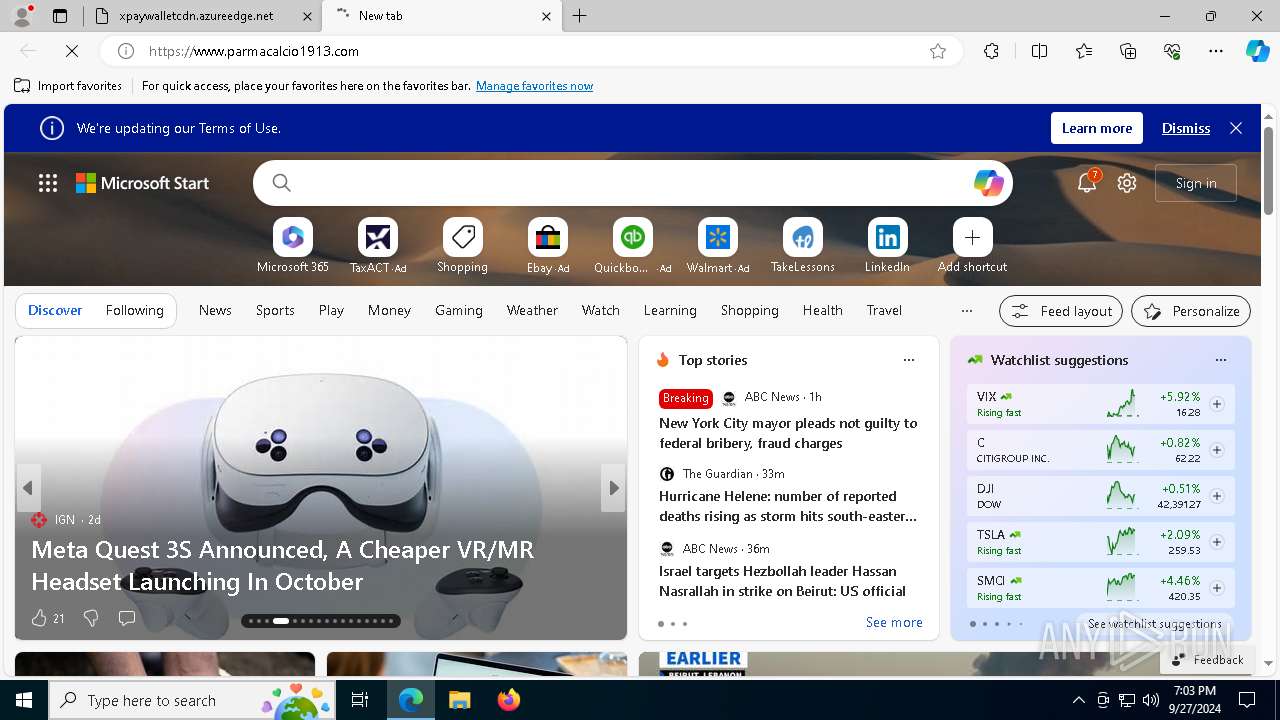
Task: Open Edge profile avatar
Action: pos(22,16)
